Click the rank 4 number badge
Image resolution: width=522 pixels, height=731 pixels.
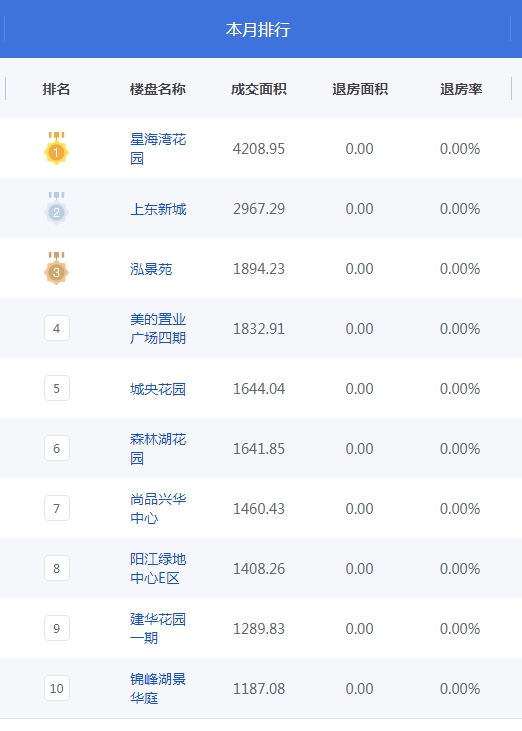(57, 328)
